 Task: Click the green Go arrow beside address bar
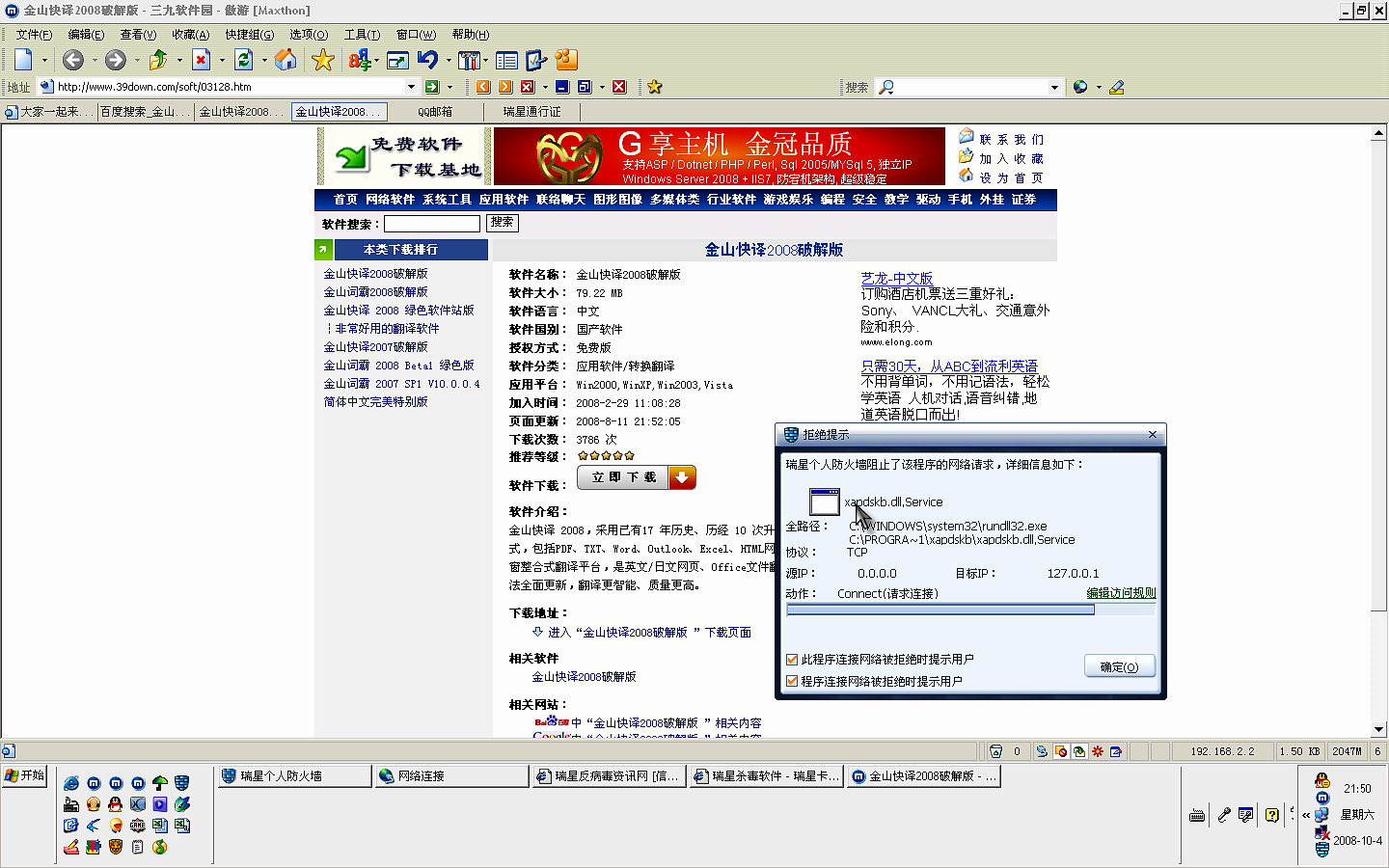(x=432, y=87)
